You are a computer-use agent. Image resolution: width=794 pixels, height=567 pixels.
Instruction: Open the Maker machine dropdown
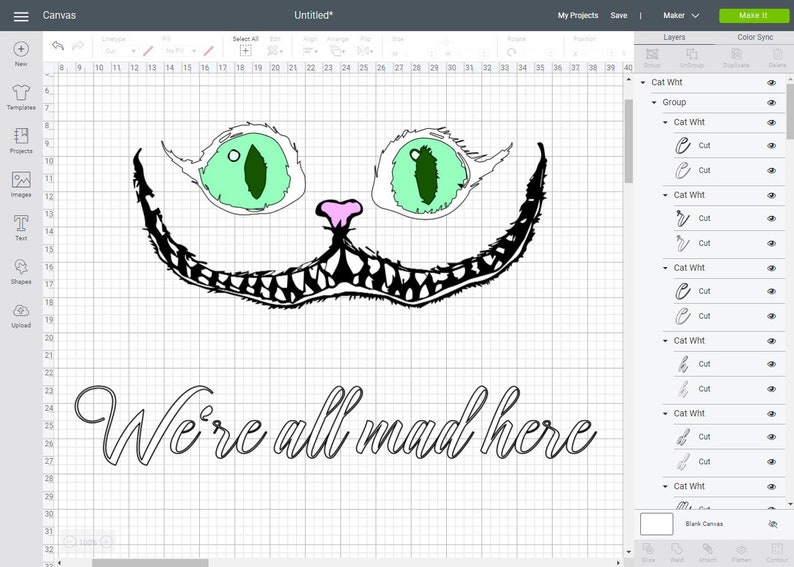681,16
